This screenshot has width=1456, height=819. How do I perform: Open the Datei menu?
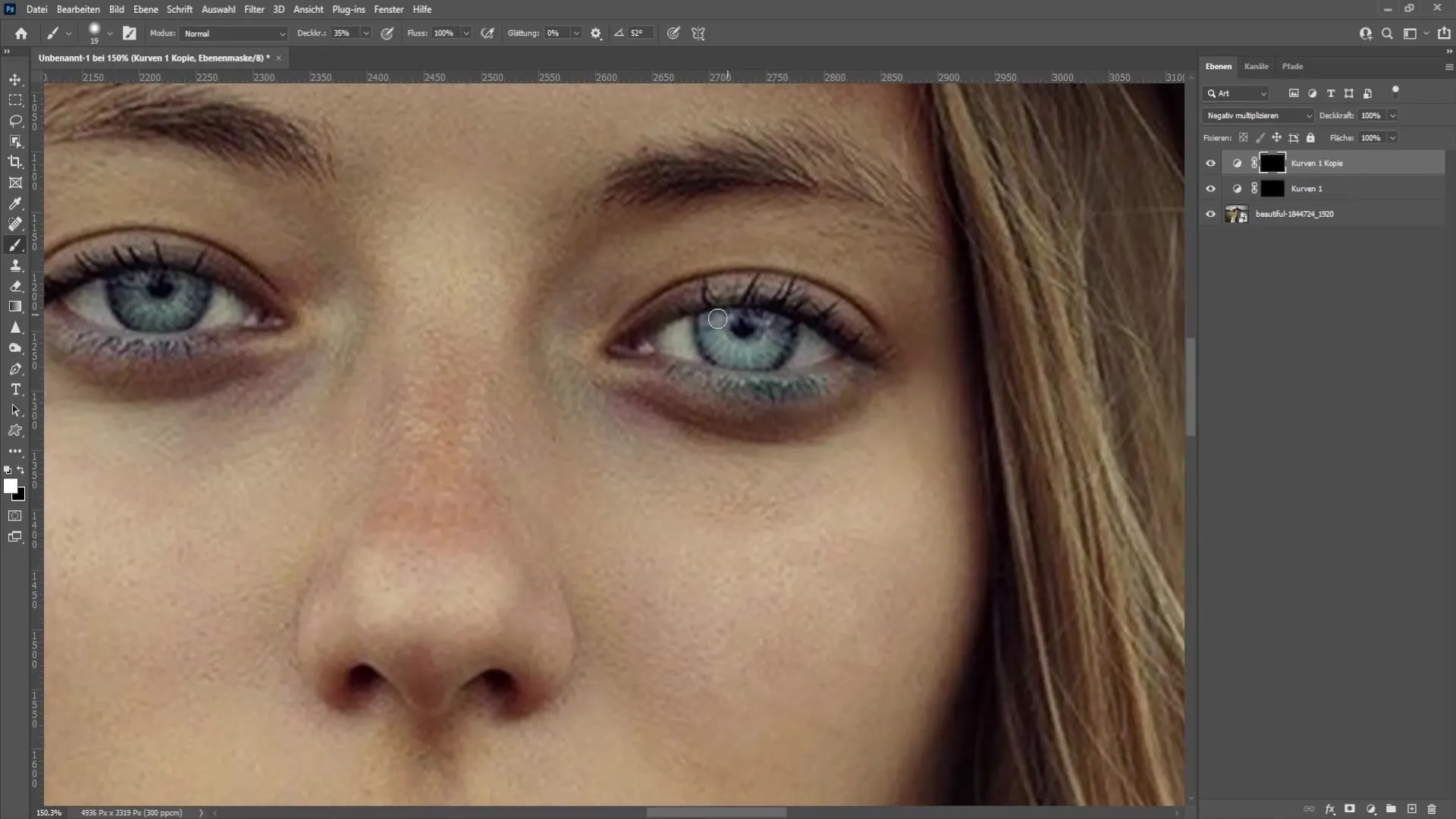pos(36,9)
